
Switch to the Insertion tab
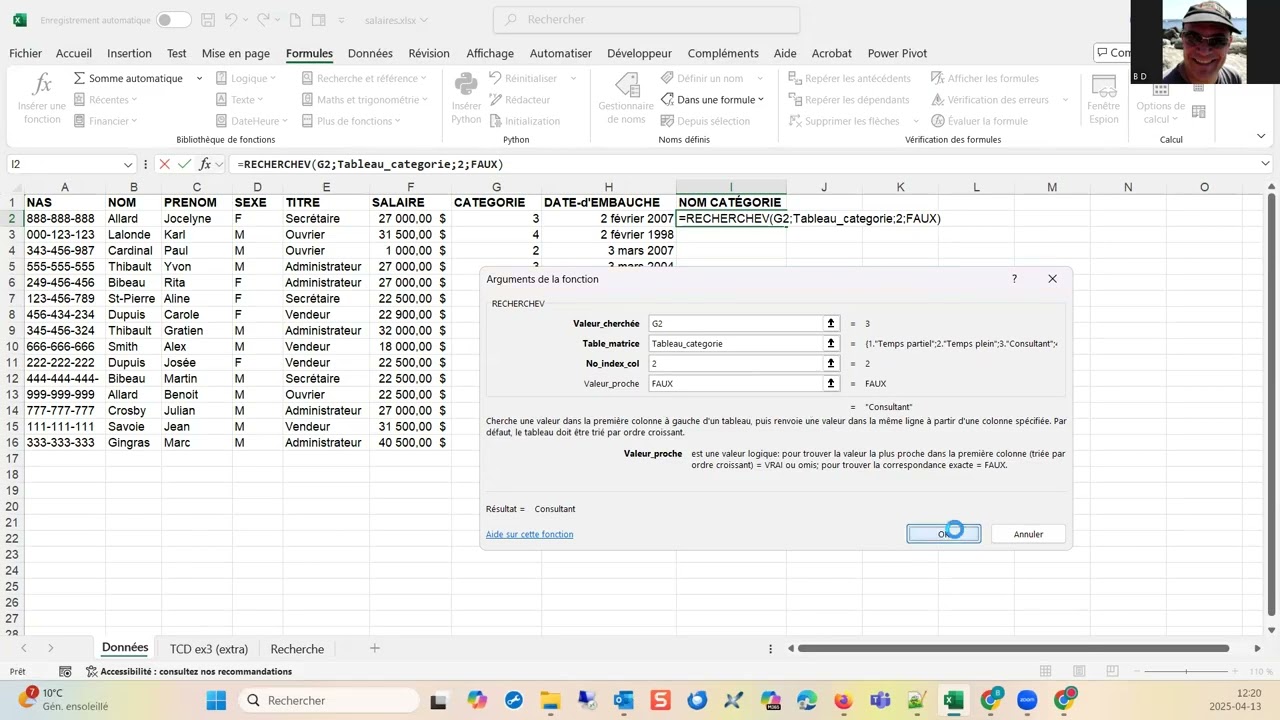pos(129,53)
